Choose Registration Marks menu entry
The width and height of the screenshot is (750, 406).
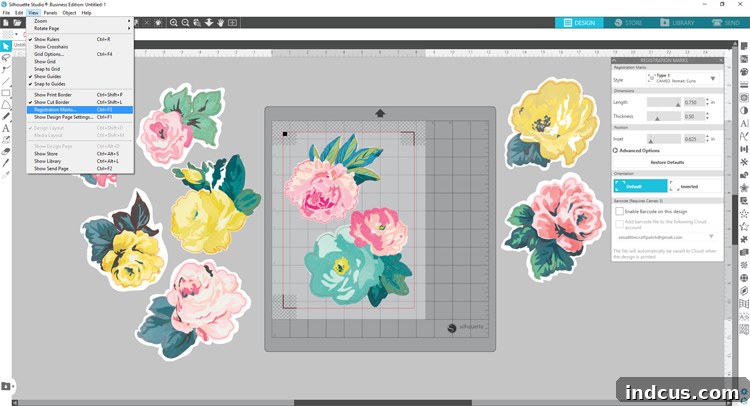pos(80,110)
